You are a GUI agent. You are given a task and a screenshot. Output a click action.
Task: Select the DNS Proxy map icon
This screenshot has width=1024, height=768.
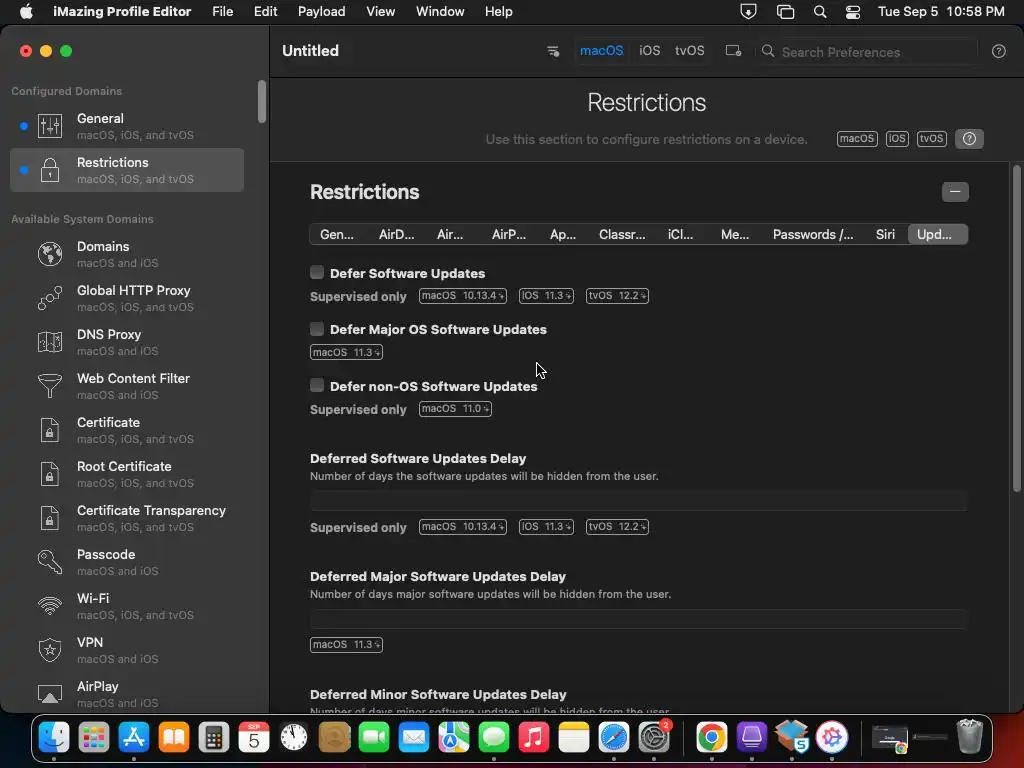[50, 342]
